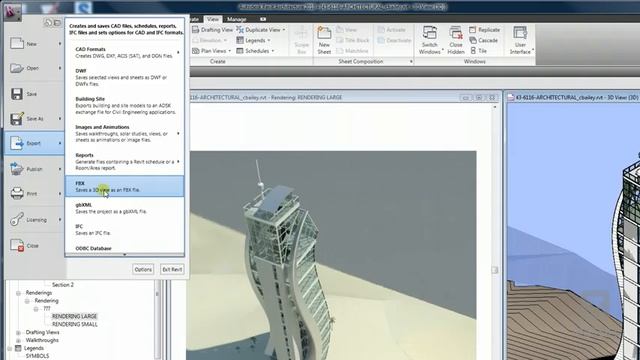Open the Licensing key option

pyautogui.click(x=35, y=220)
